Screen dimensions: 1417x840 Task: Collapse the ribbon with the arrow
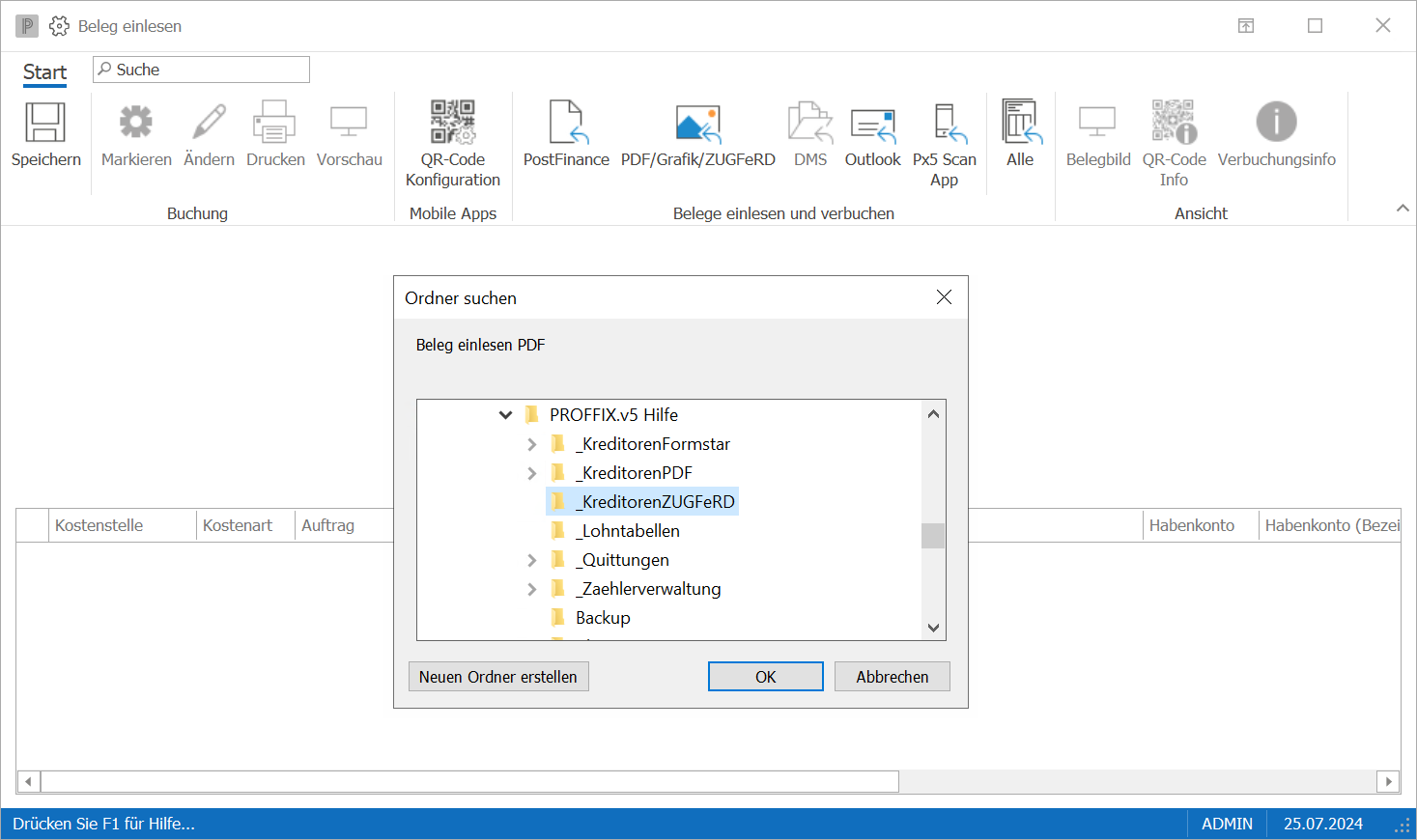click(x=1403, y=209)
